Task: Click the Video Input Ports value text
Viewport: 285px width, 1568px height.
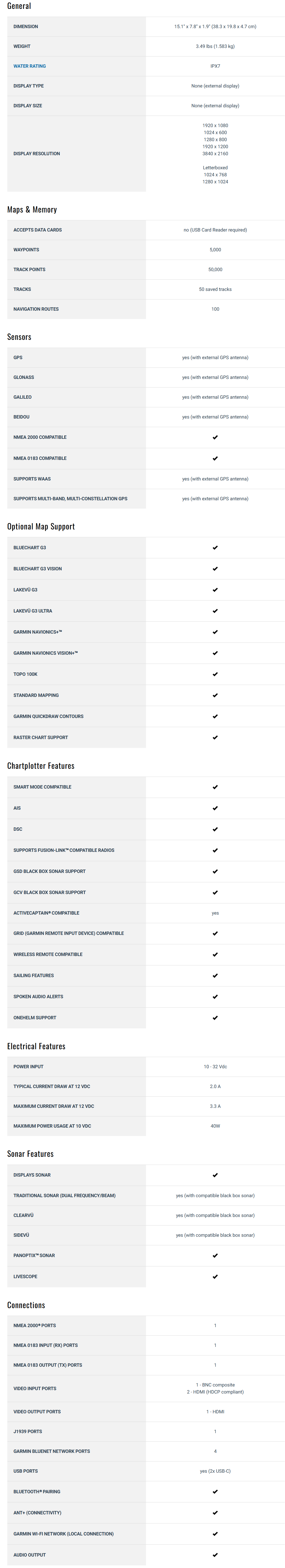Action: pos(215,1388)
